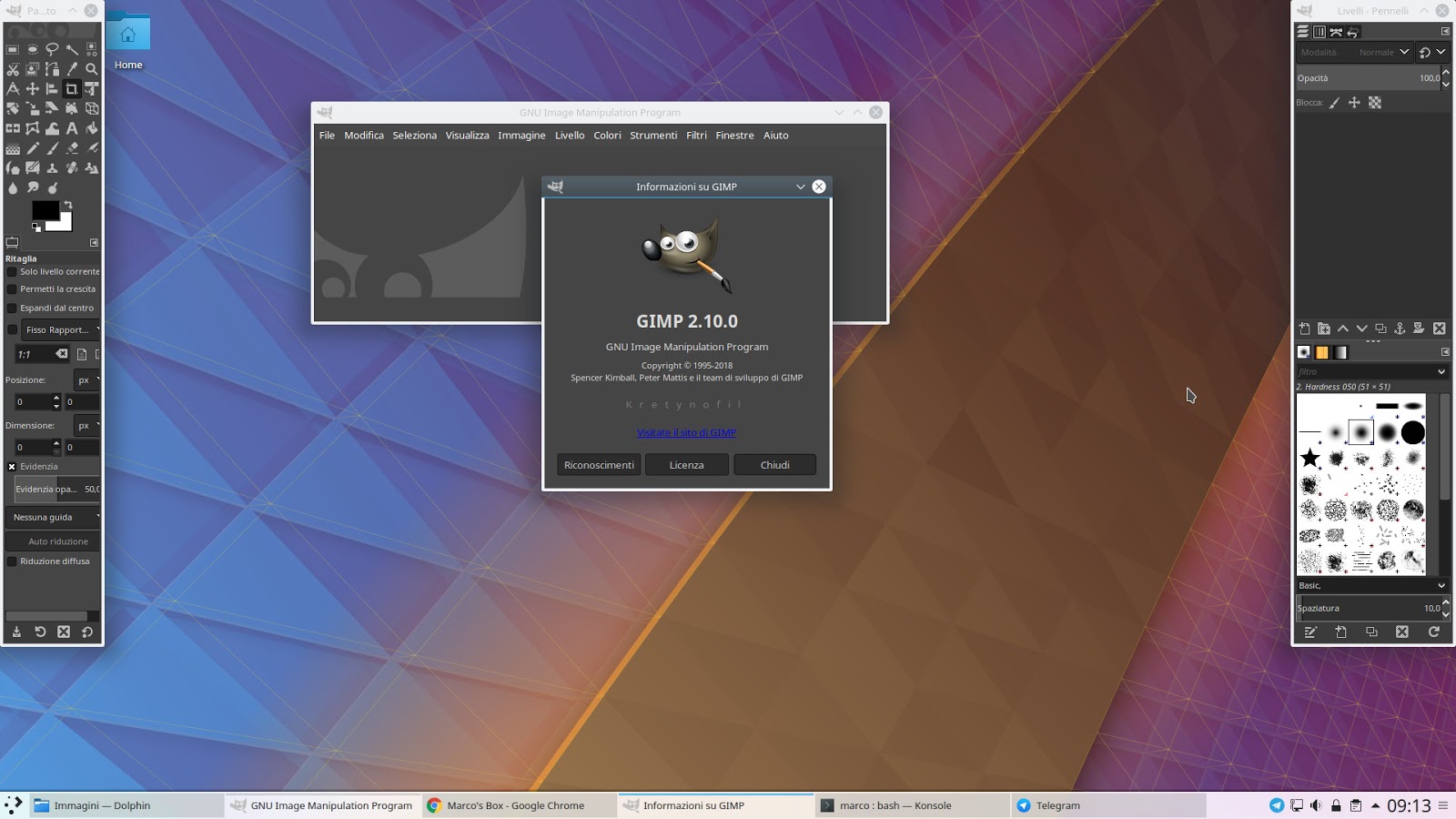
Task: Select the Zoom magnifier tool
Action: click(92, 69)
